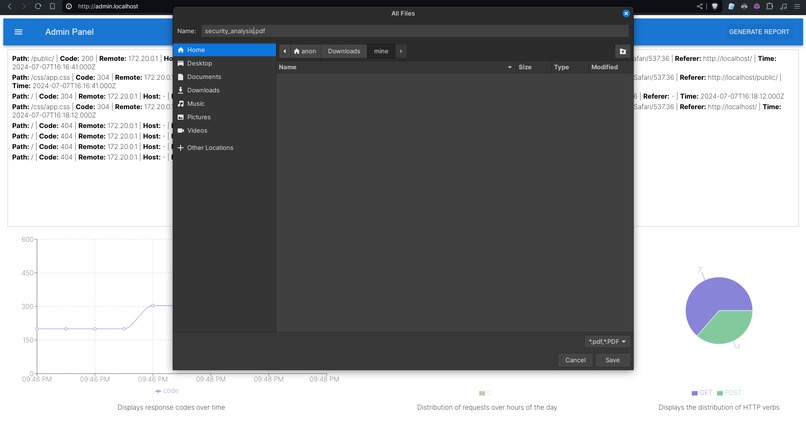Open the Admin Panel hamburger menu
This screenshot has height=421, width=806.
19,32
